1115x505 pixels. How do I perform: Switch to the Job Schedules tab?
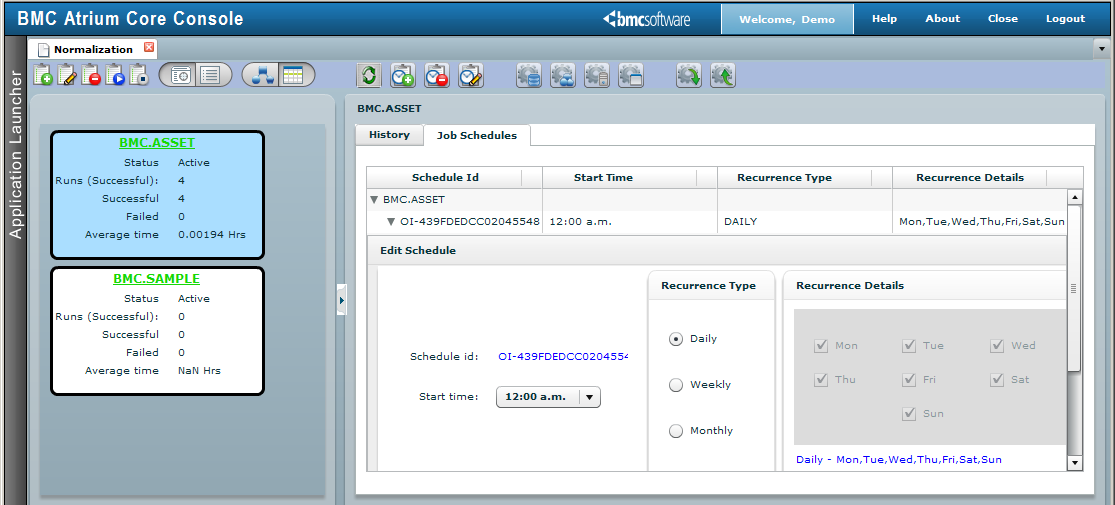[477, 135]
